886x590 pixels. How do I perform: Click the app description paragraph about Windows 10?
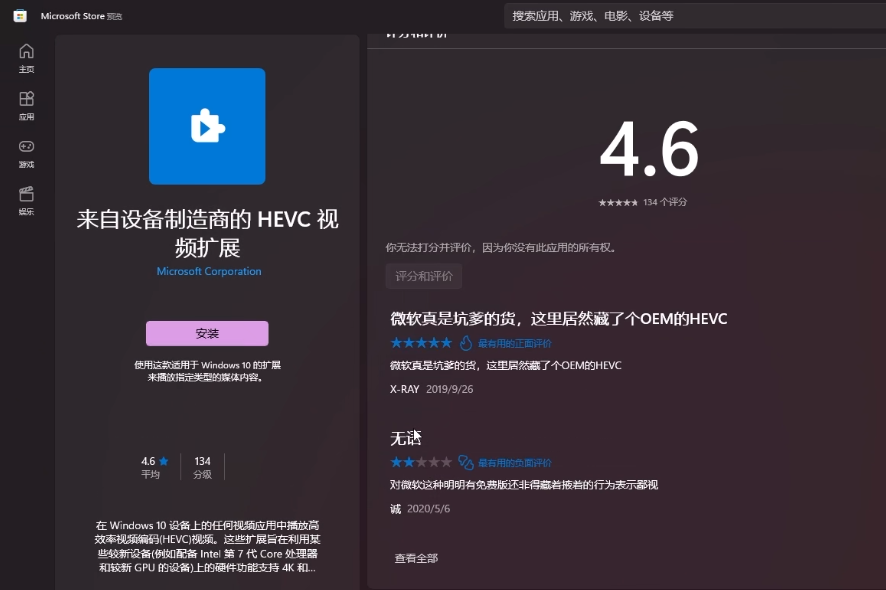pyautogui.click(x=207, y=546)
